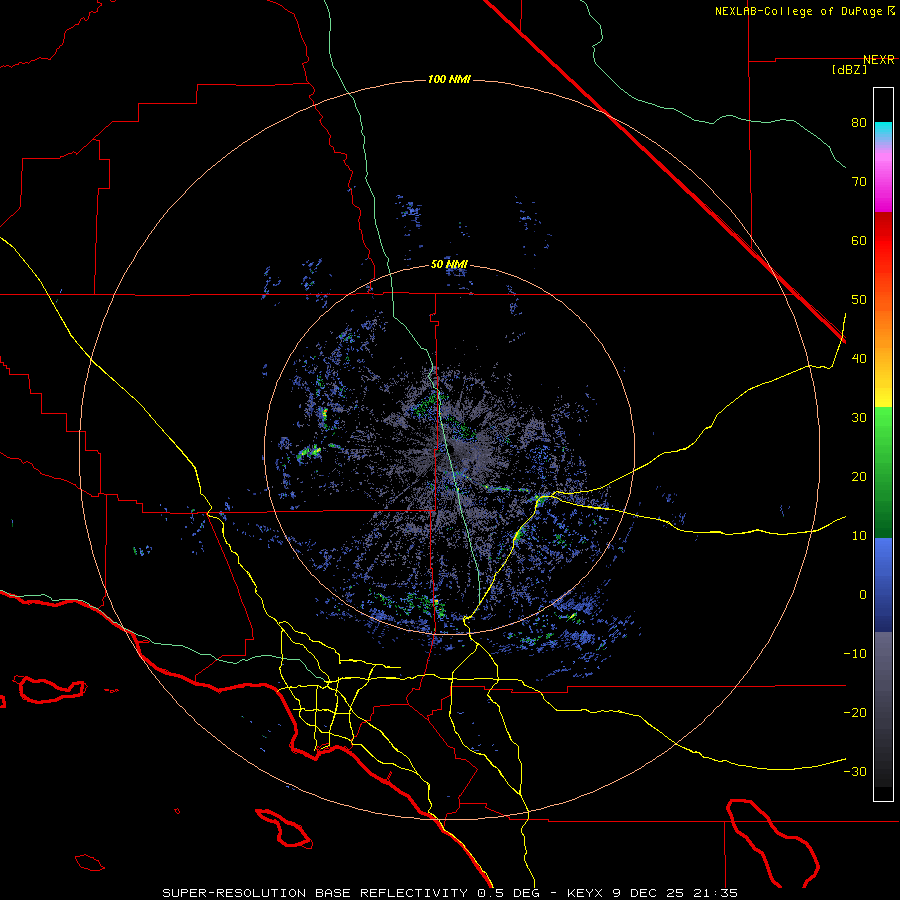Image resolution: width=900 pixels, height=900 pixels.
Task: Click the 30 value on the dBZ scale
Action: point(859,418)
